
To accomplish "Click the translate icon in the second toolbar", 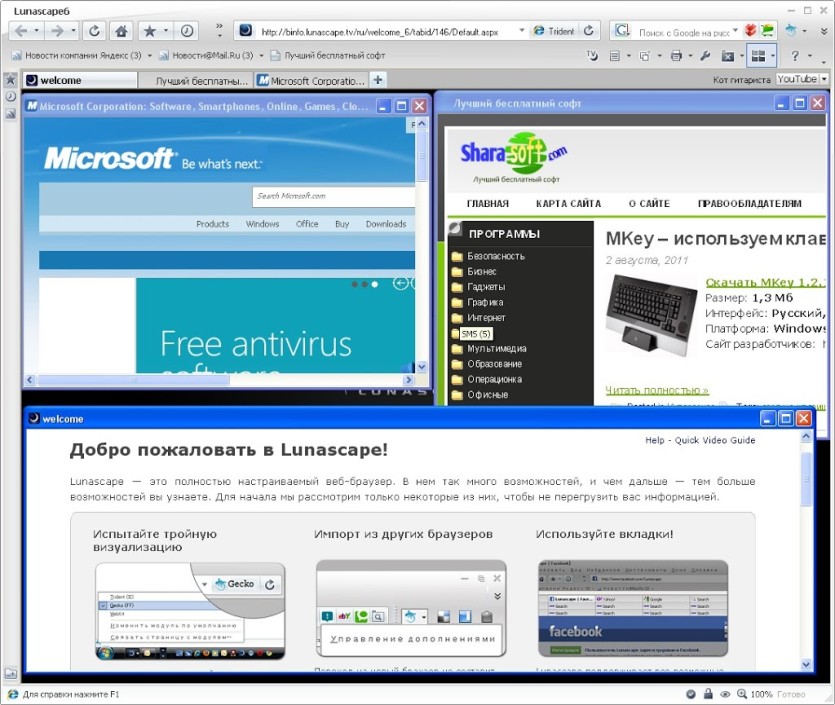I will (x=592, y=55).
